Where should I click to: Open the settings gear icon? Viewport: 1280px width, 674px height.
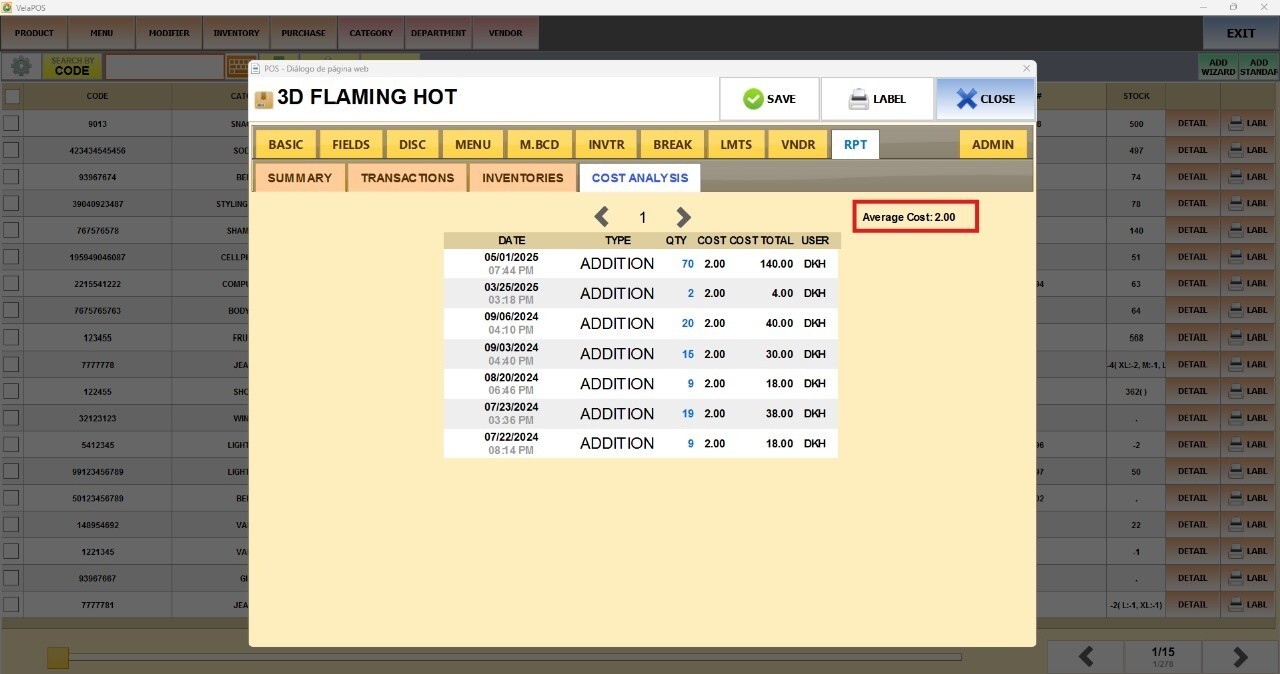pos(20,67)
